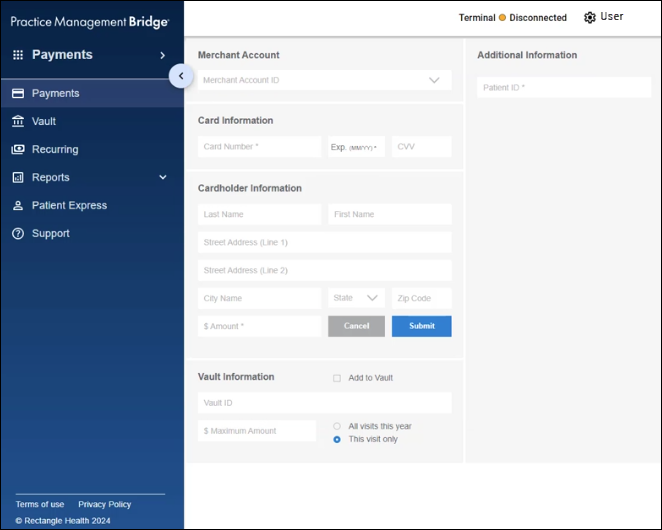This screenshot has width=662, height=530.
Task: Expand the Reports submenu chevron
Action: (163, 177)
